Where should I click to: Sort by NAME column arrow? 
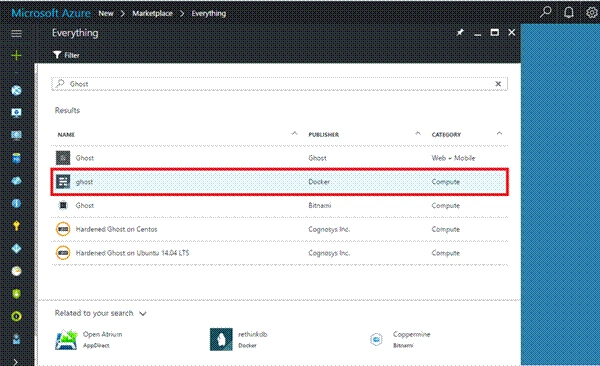click(x=294, y=134)
